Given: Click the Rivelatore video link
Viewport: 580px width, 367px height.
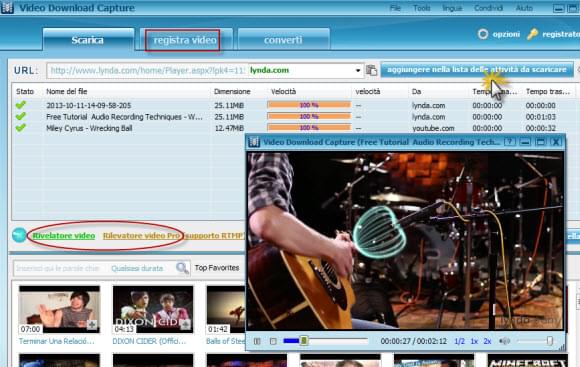Looking at the screenshot, I should tap(64, 236).
